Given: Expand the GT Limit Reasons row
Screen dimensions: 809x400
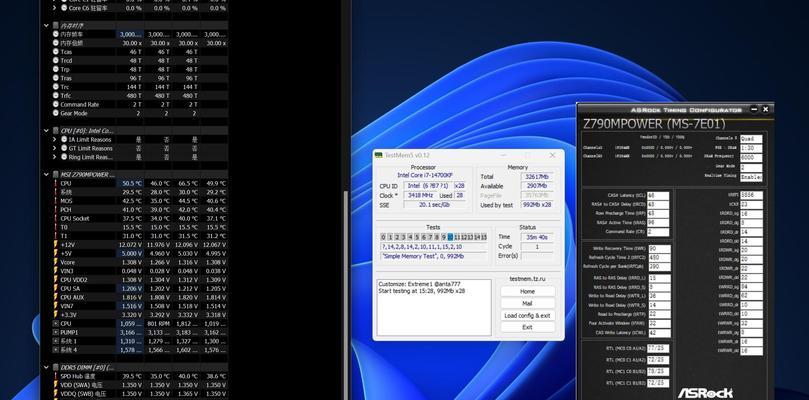Looking at the screenshot, I should (x=55, y=148).
